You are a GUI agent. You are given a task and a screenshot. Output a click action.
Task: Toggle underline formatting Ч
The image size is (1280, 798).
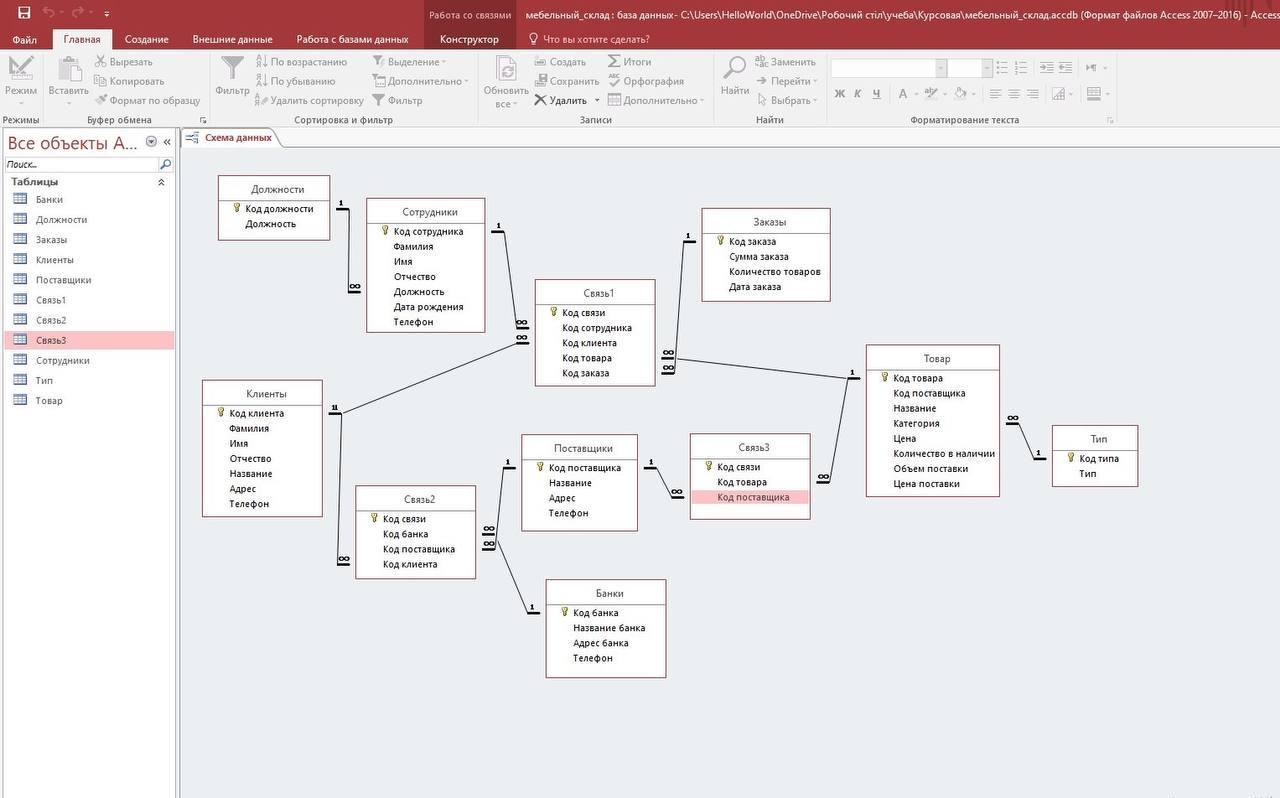pos(877,94)
